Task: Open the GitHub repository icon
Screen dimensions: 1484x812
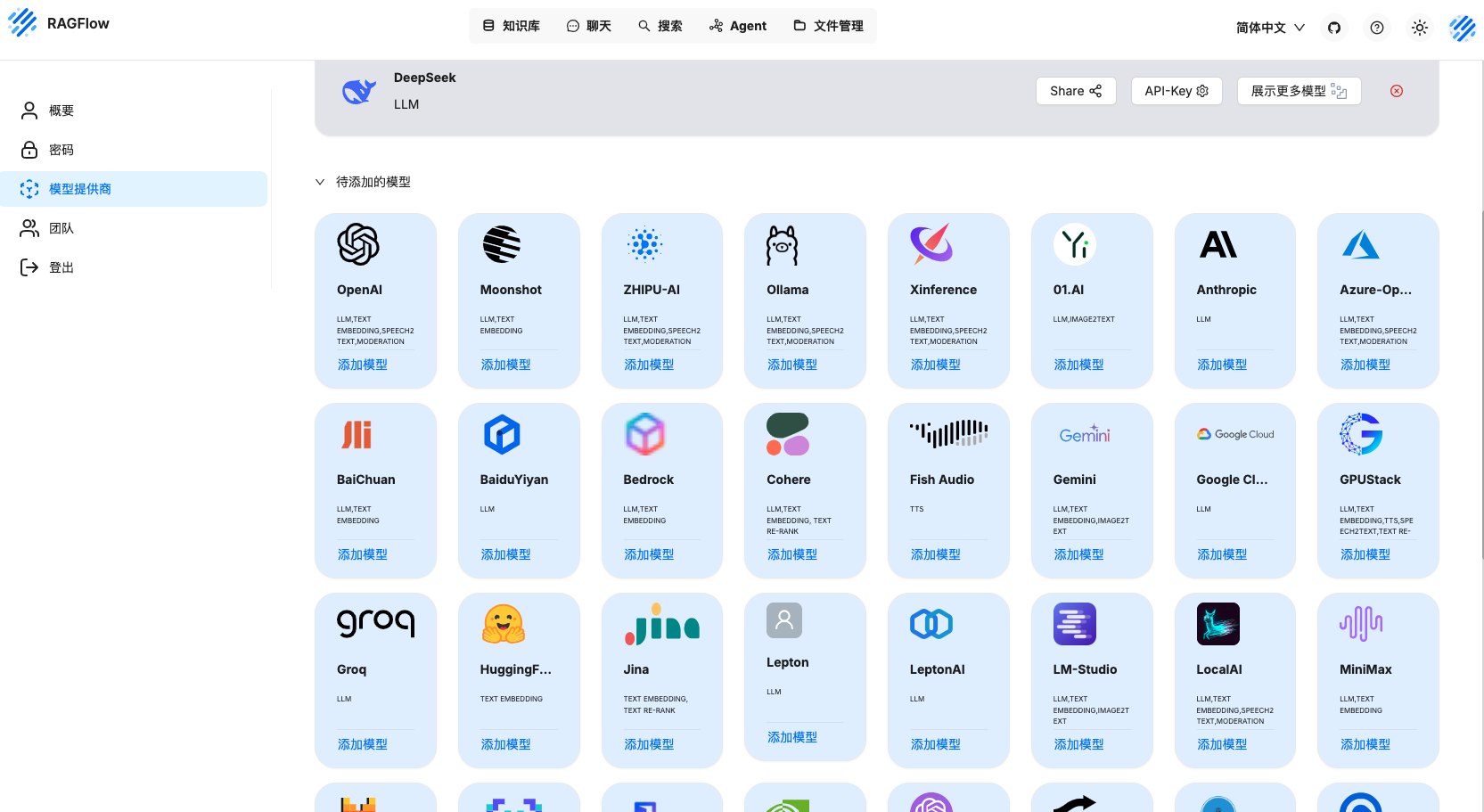Action: point(1334,28)
